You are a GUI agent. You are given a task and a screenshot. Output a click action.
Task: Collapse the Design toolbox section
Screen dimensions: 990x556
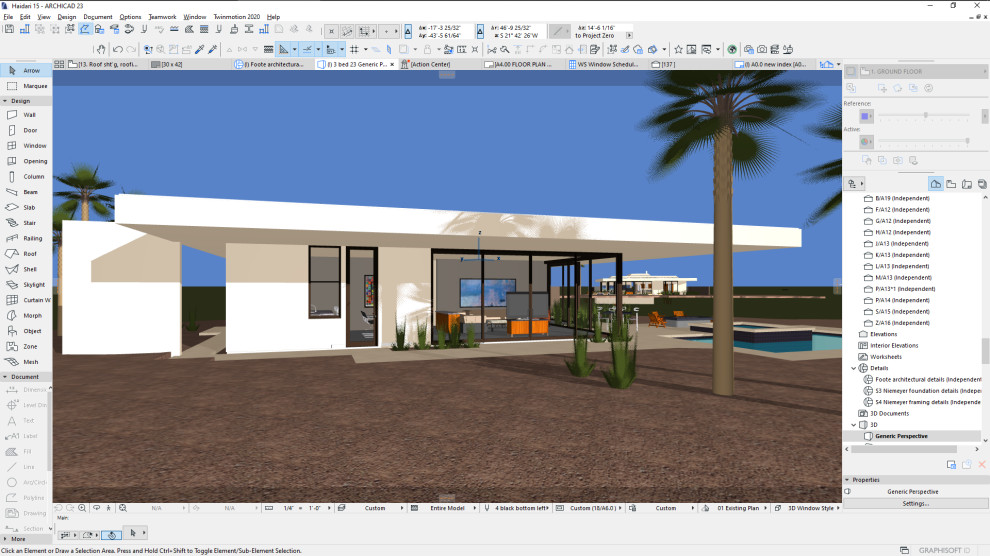tap(5, 101)
